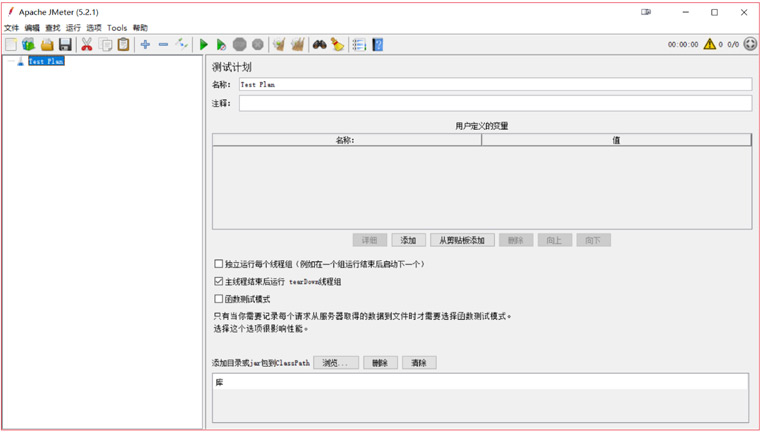Click the Shutdown test icon
Screen dimensions: 760x432
click(258, 45)
